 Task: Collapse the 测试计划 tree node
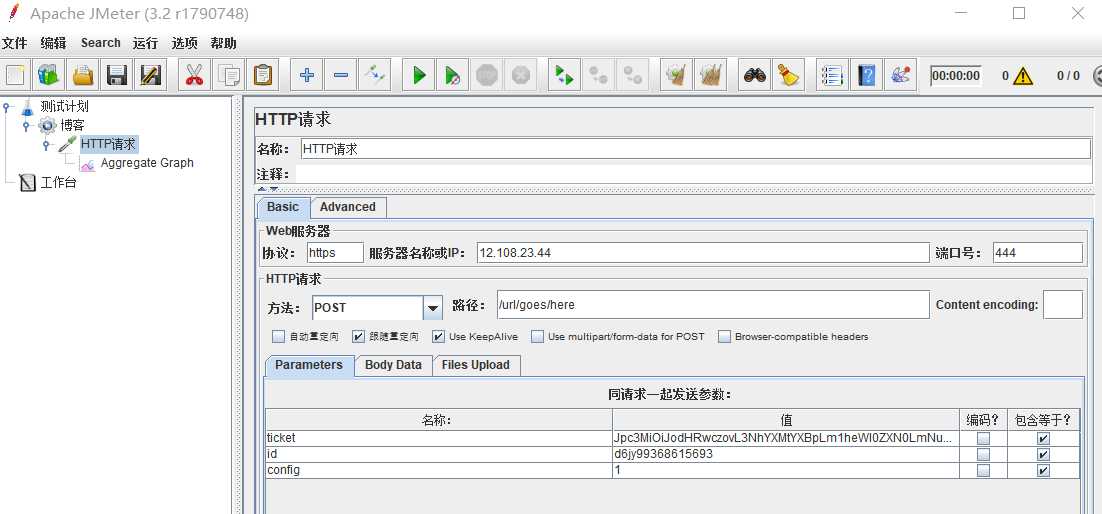[7, 108]
